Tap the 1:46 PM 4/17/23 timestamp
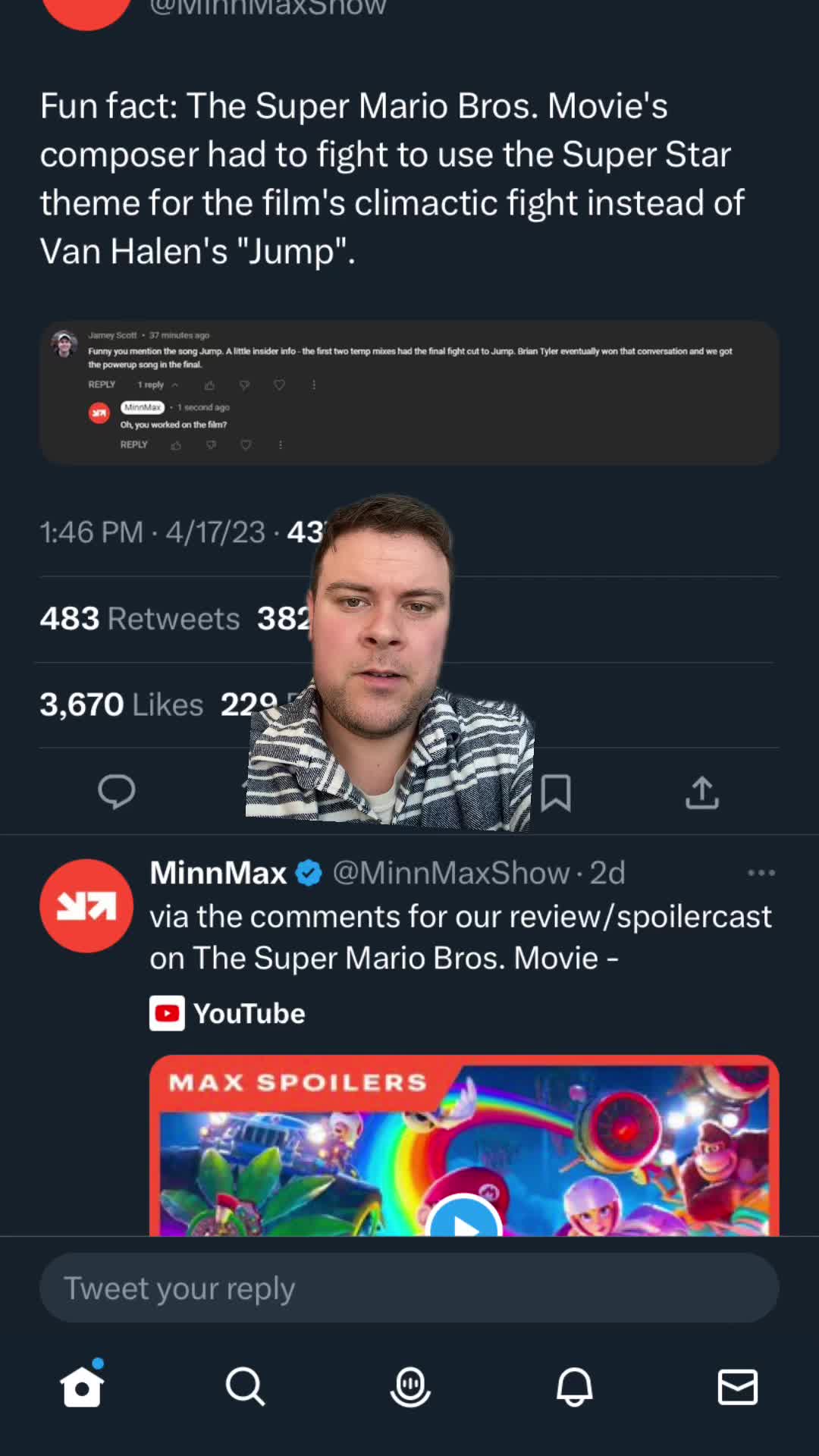Screen dimensions: 819x1456 click(152, 532)
